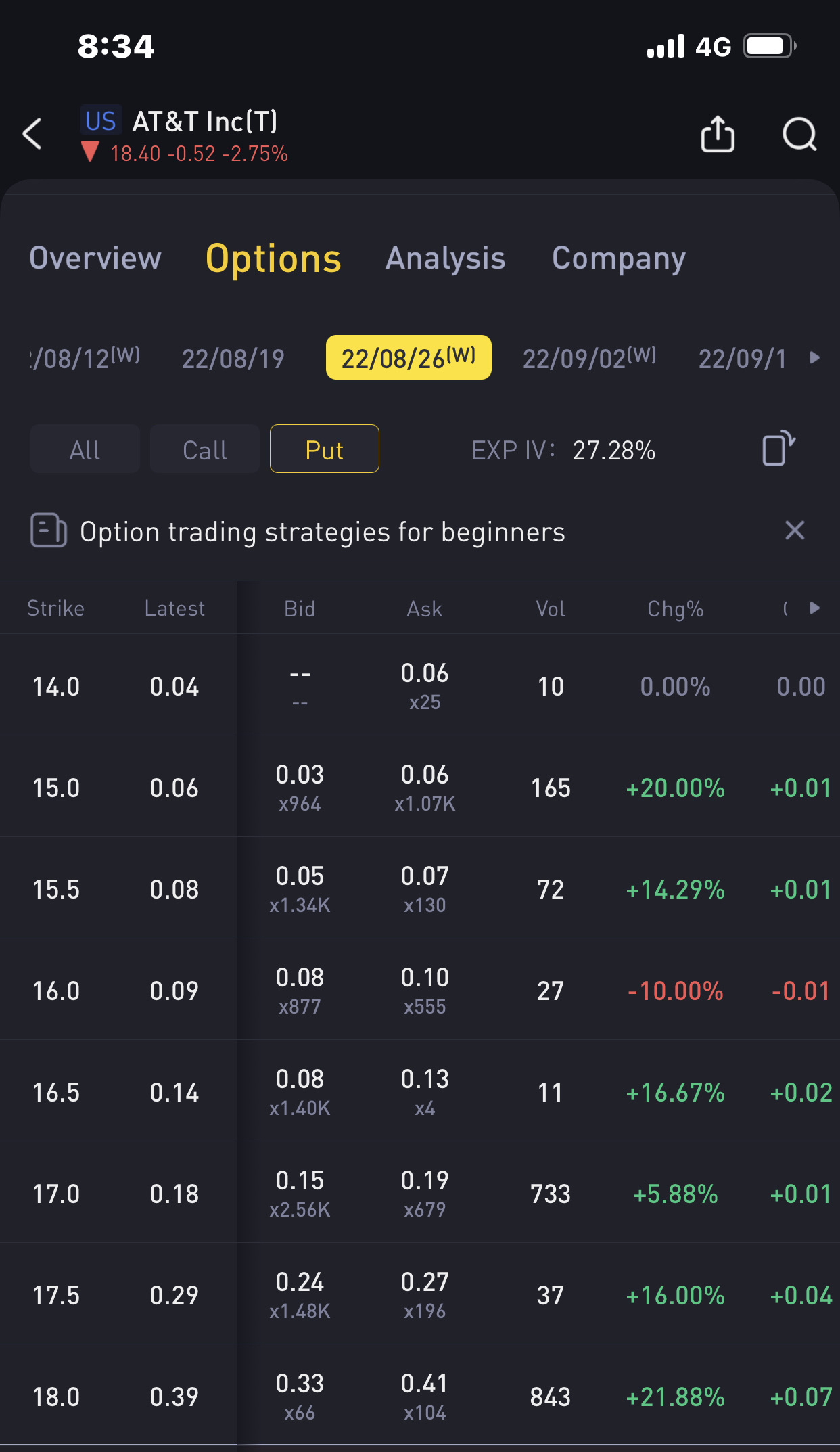Choose the 22/09/02 weekly expiration
The width and height of the screenshot is (840, 1452).
click(x=588, y=358)
